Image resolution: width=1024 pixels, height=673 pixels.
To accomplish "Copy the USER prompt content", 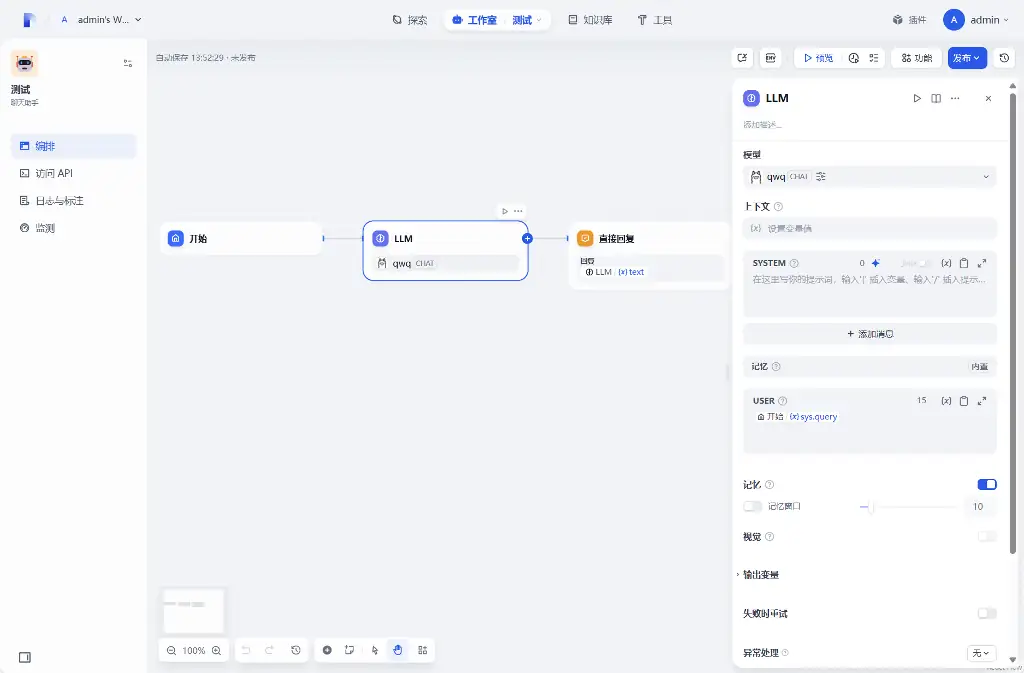I will [964, 401].
